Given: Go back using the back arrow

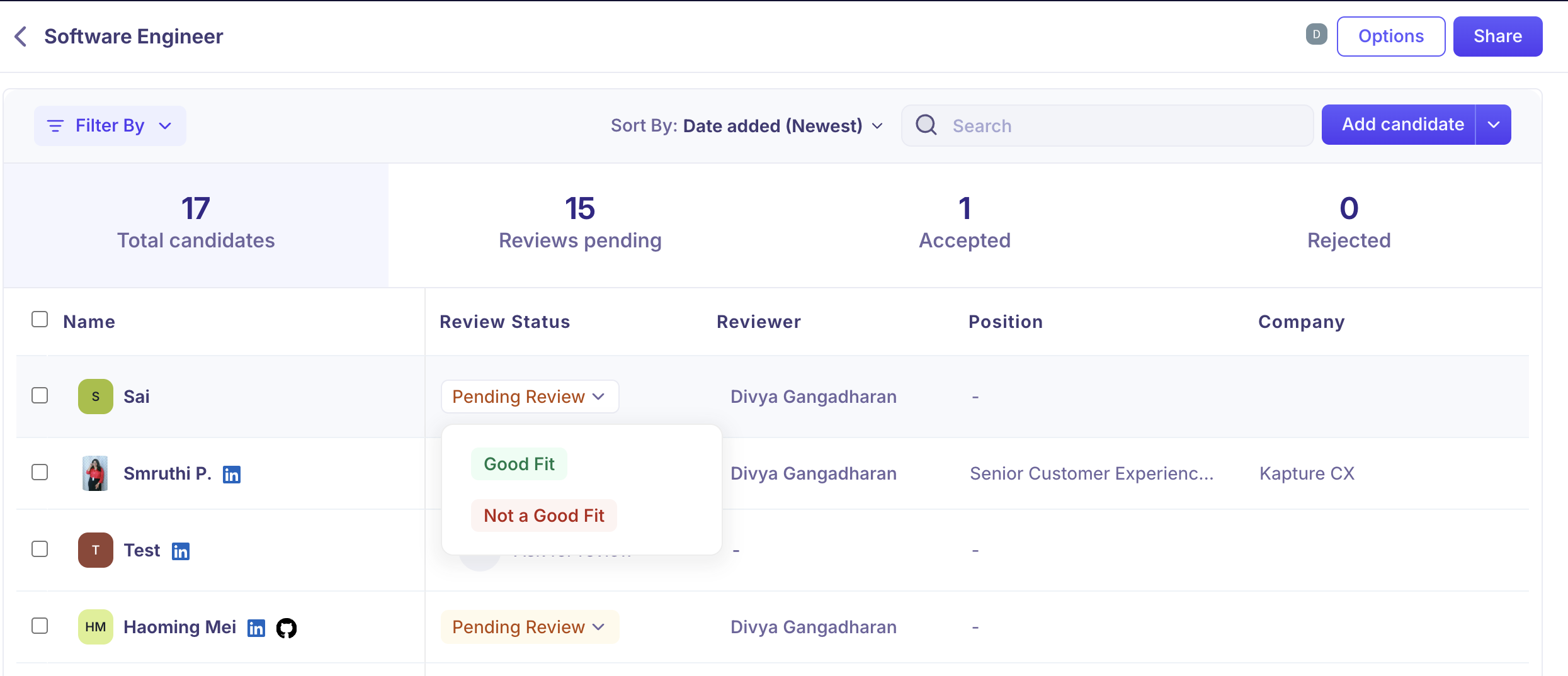Looking at the screenshot, I should click(x=21, y=37).
